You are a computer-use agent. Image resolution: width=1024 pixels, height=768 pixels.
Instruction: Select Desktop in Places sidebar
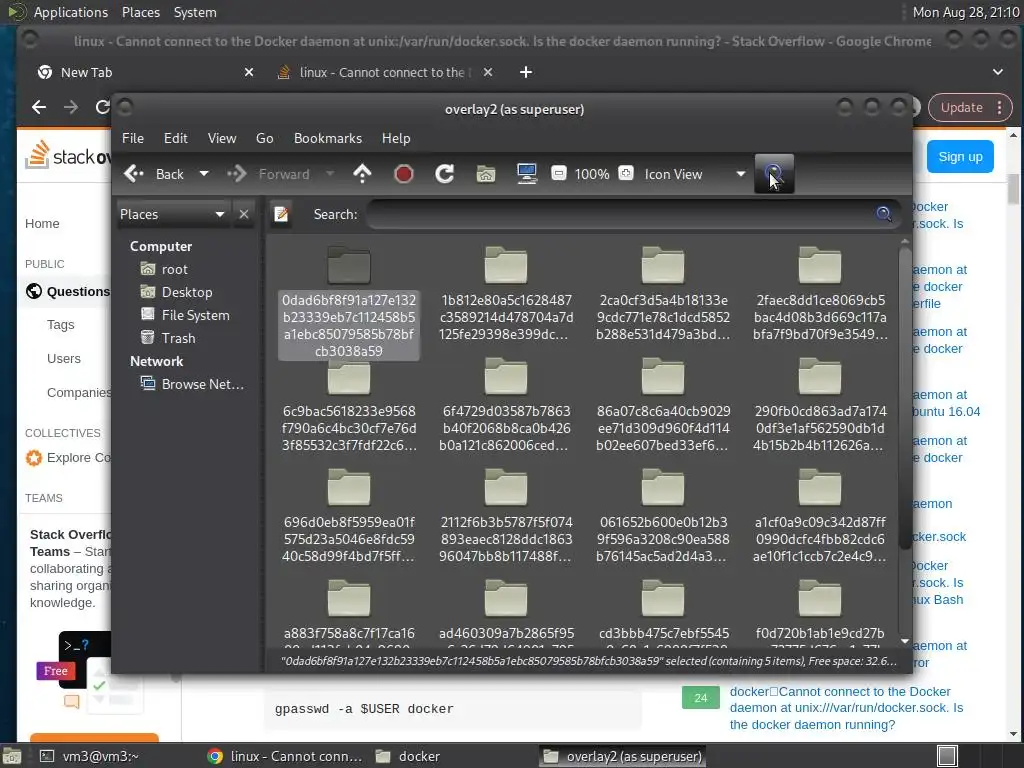(176, 292)
